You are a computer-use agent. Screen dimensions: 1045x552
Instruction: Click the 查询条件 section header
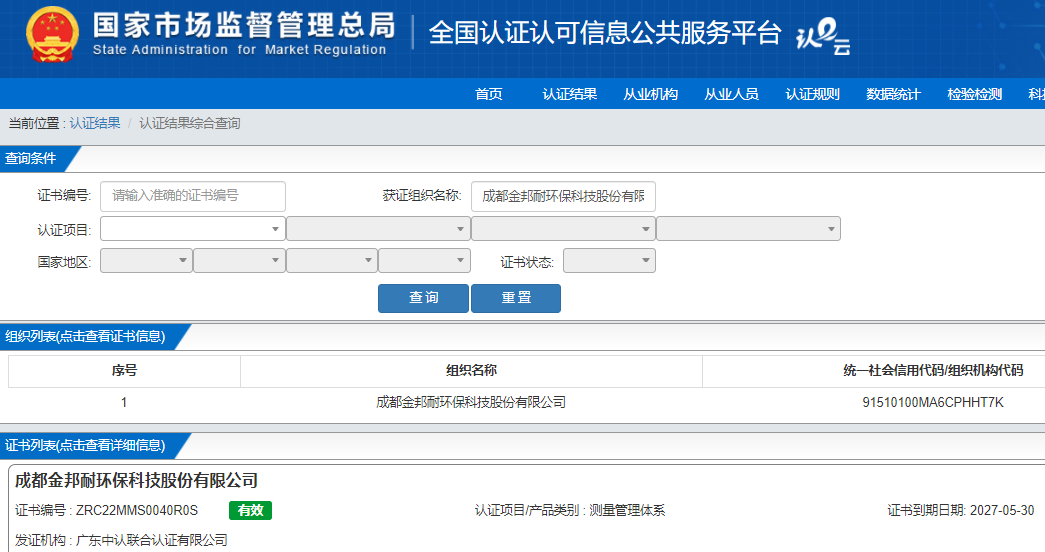[x=31, y=159]
